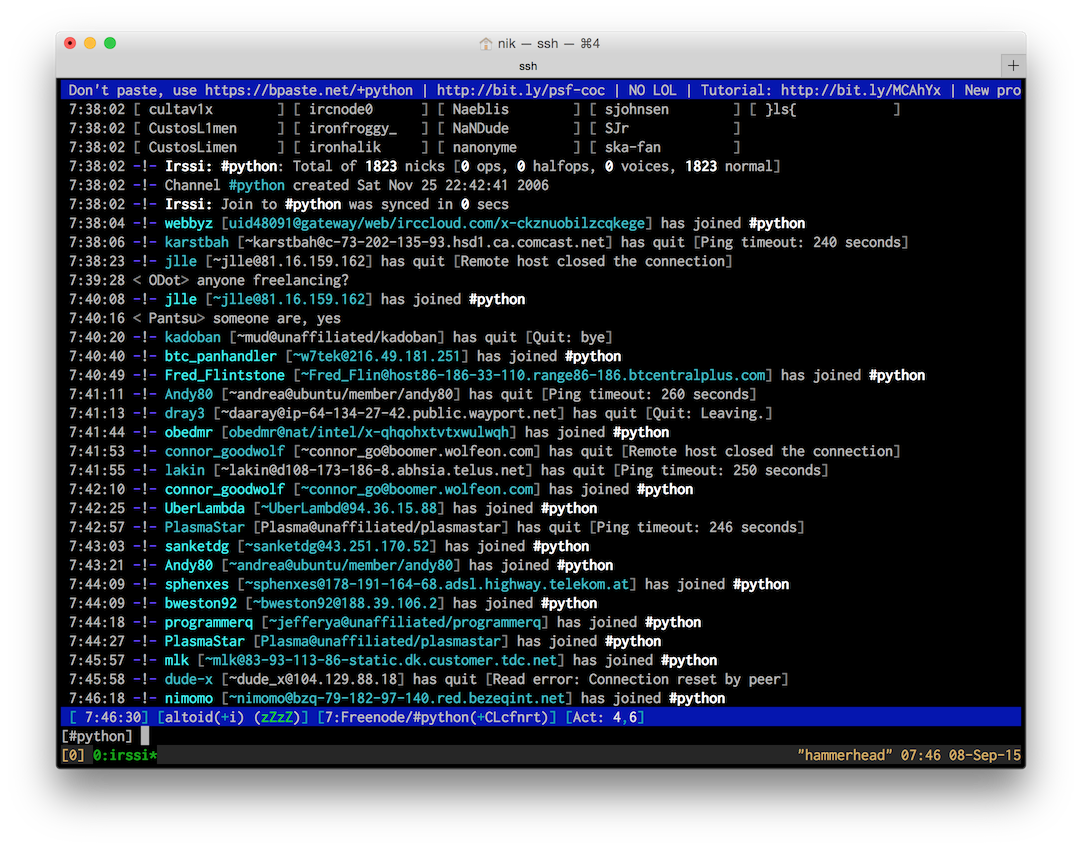
Task: Click nick 'webbyz' join message
Action: 188,223
